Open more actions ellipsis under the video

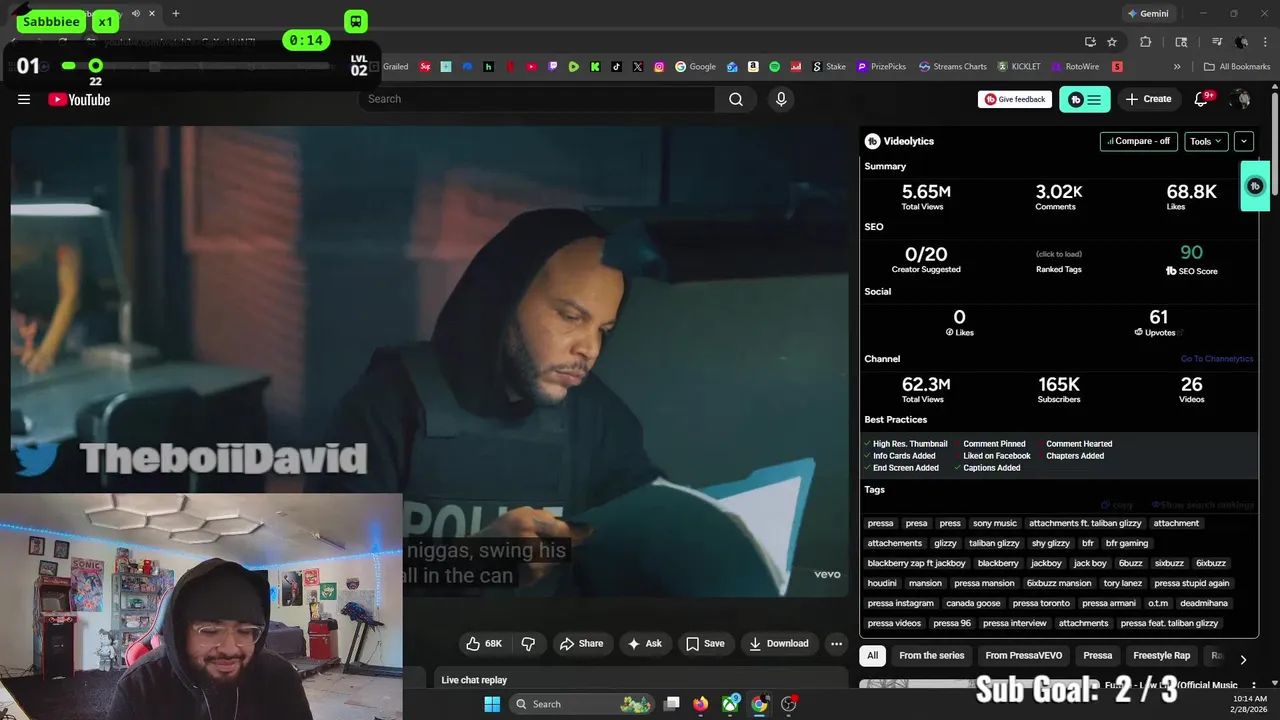click(836, 643)
